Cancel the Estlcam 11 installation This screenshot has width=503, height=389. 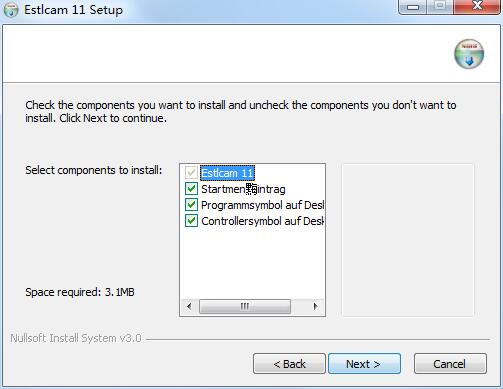pyautogui.click(x=450, y=364)
